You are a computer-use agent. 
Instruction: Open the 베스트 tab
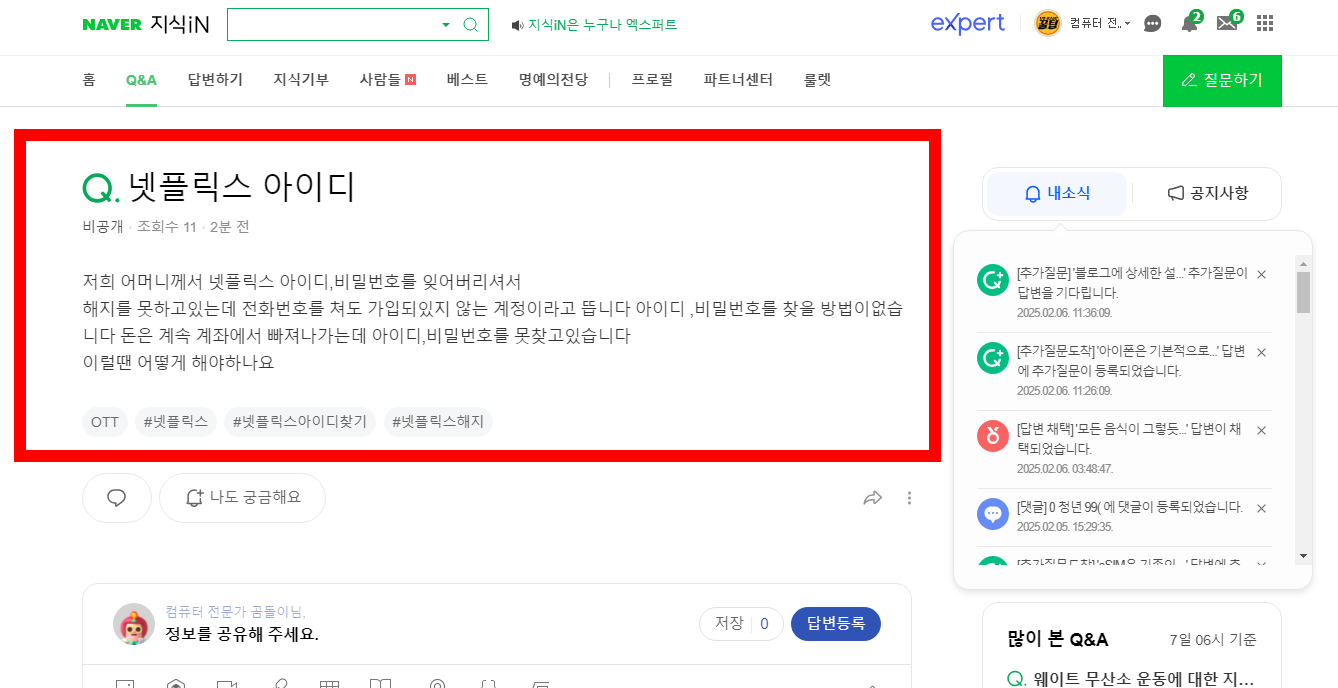pos(467,80)
